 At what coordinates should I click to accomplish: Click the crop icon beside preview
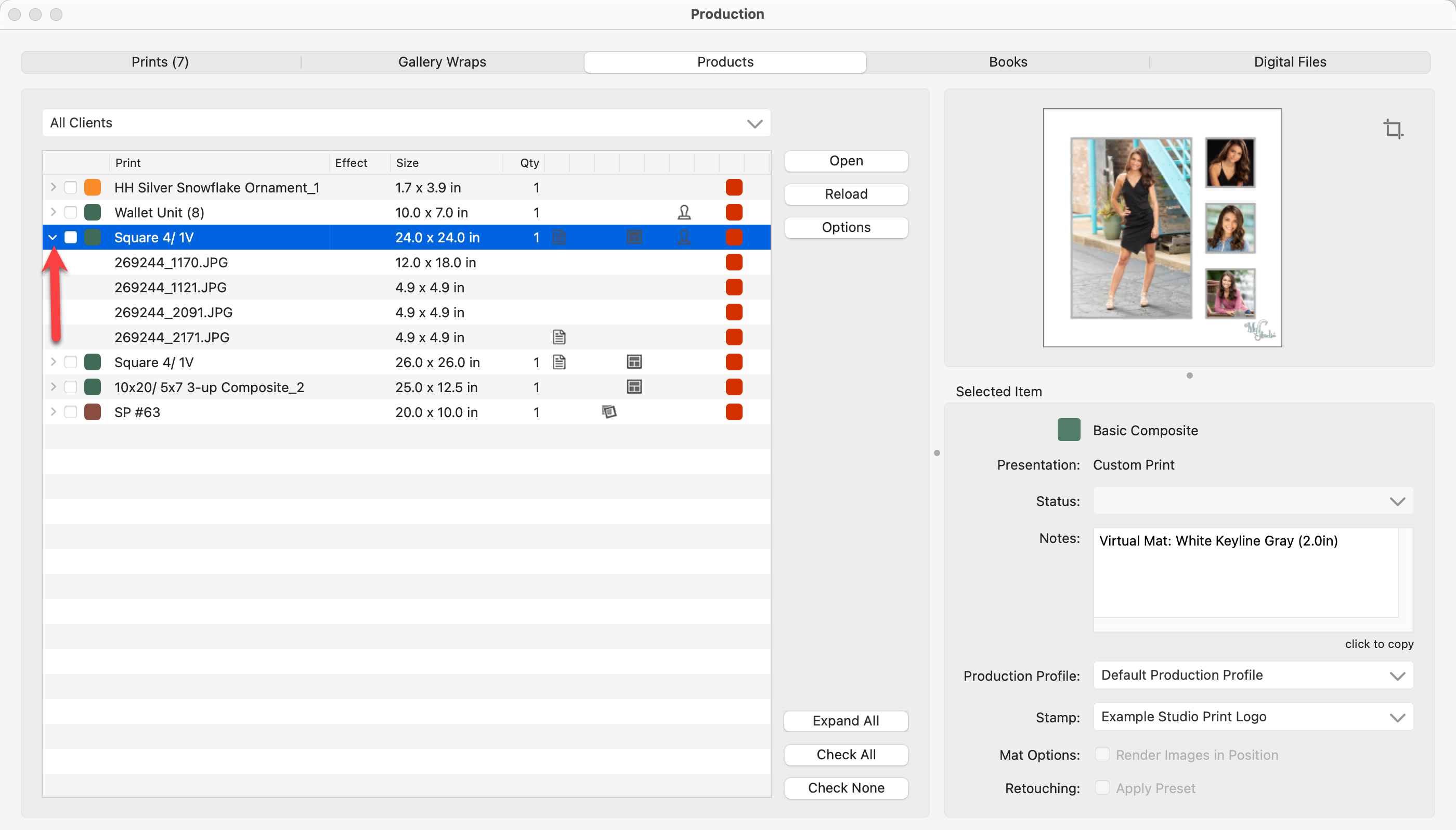click(x=1393, y=129)
